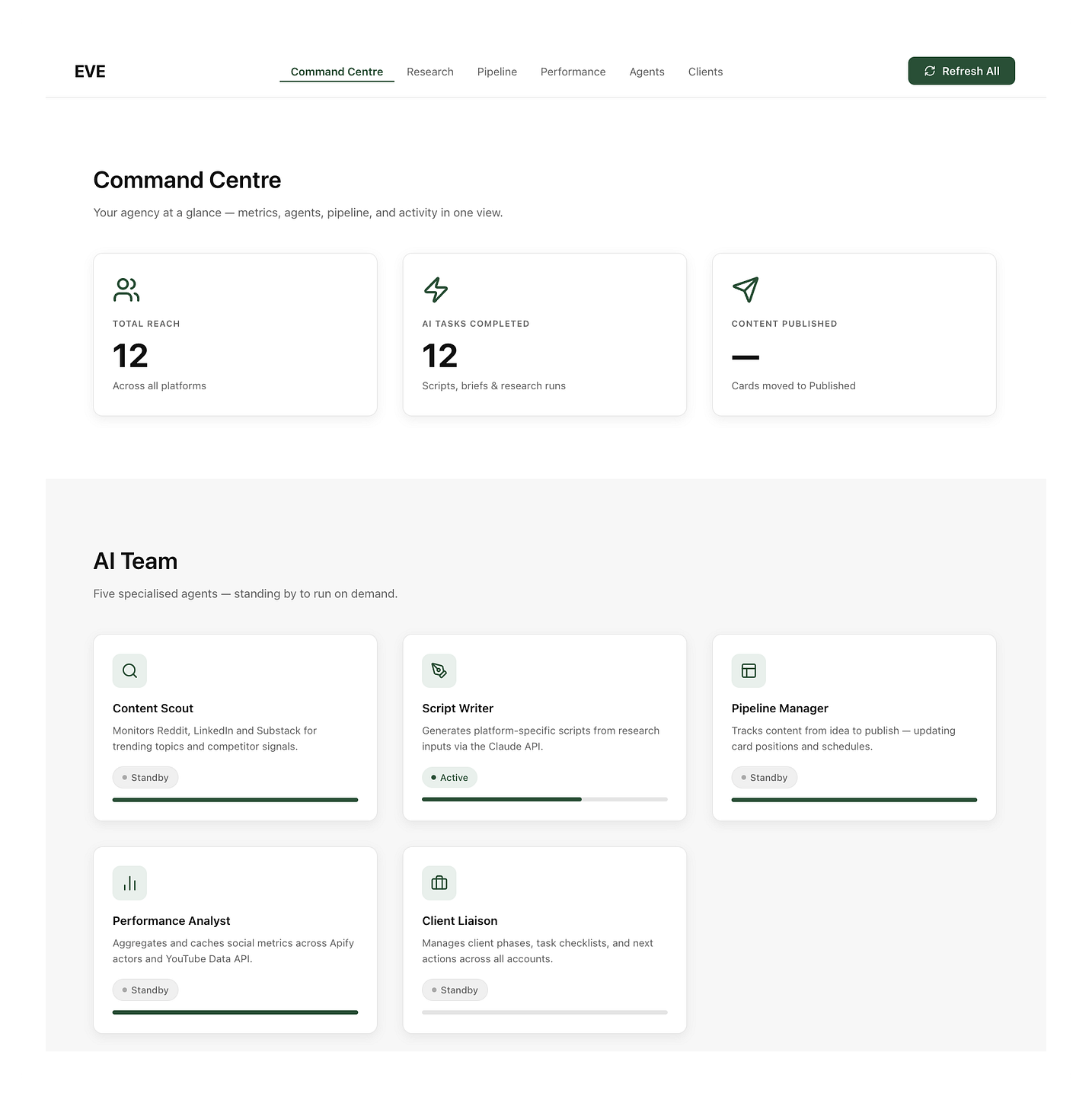The height and width of the screenshot is (1097, 1092).
Task: Click the Client Liaison progress bar
Action: coord(544,1012)
